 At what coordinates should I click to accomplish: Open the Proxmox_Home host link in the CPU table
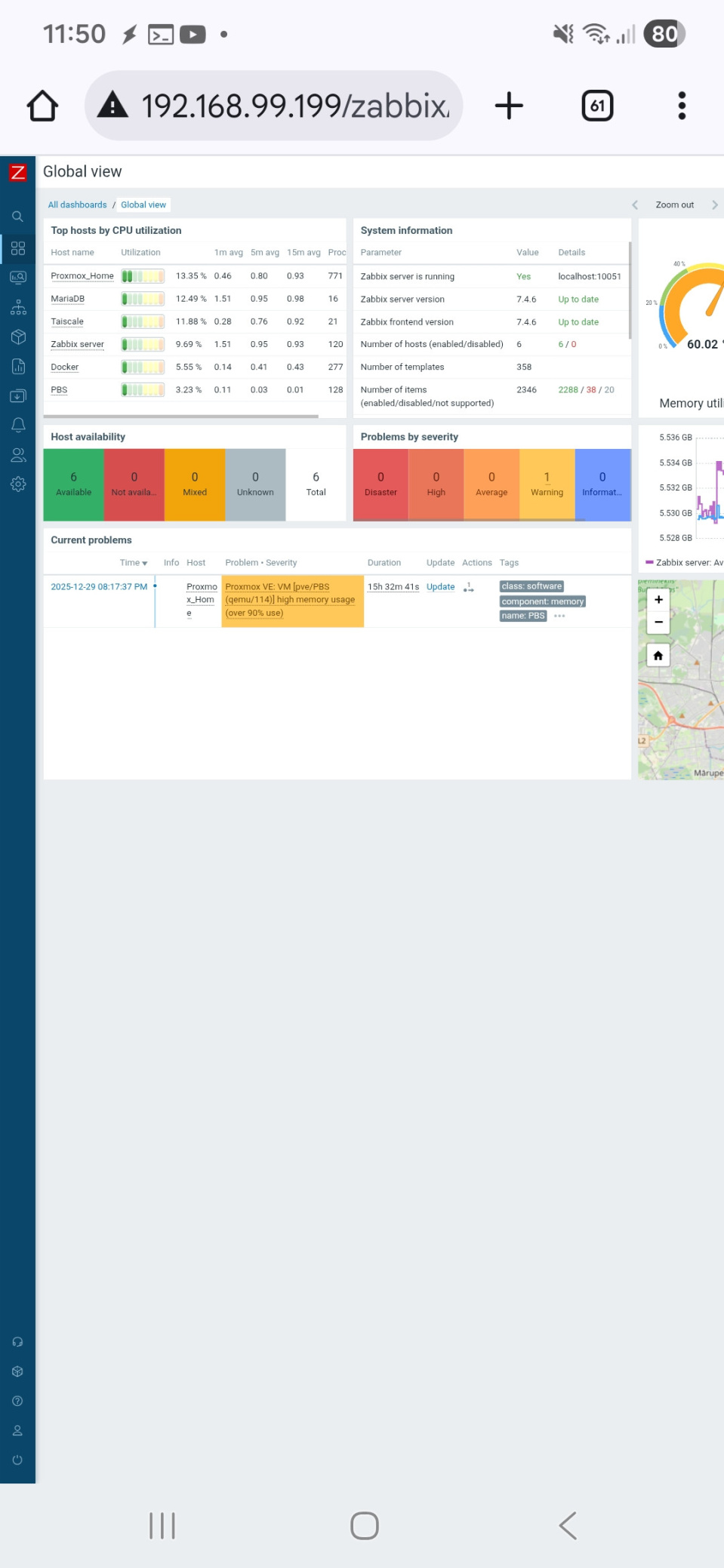pos(82,276)
